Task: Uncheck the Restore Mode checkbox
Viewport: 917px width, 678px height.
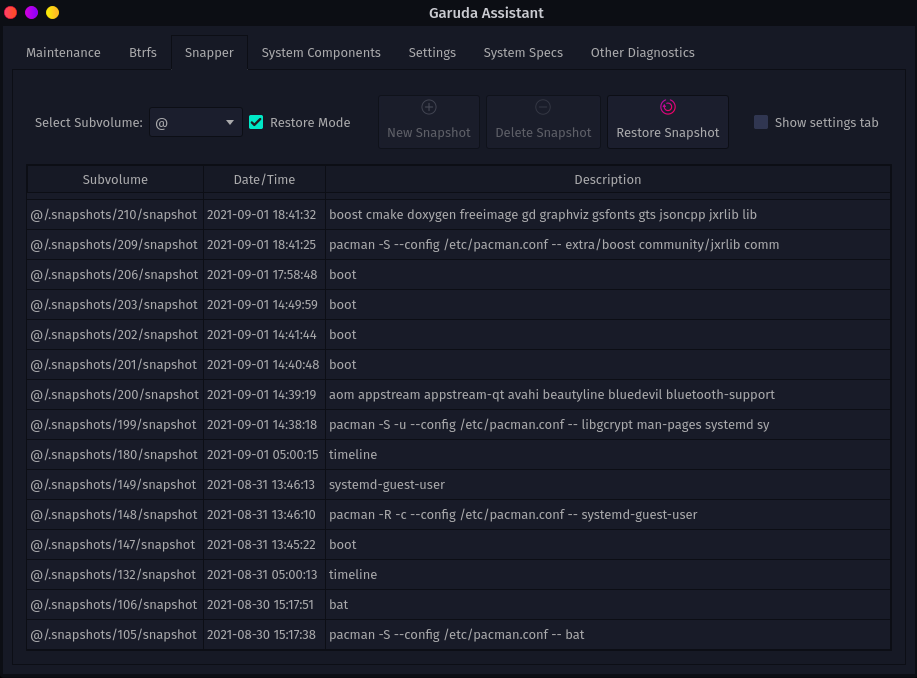Action: coord(256,122)
